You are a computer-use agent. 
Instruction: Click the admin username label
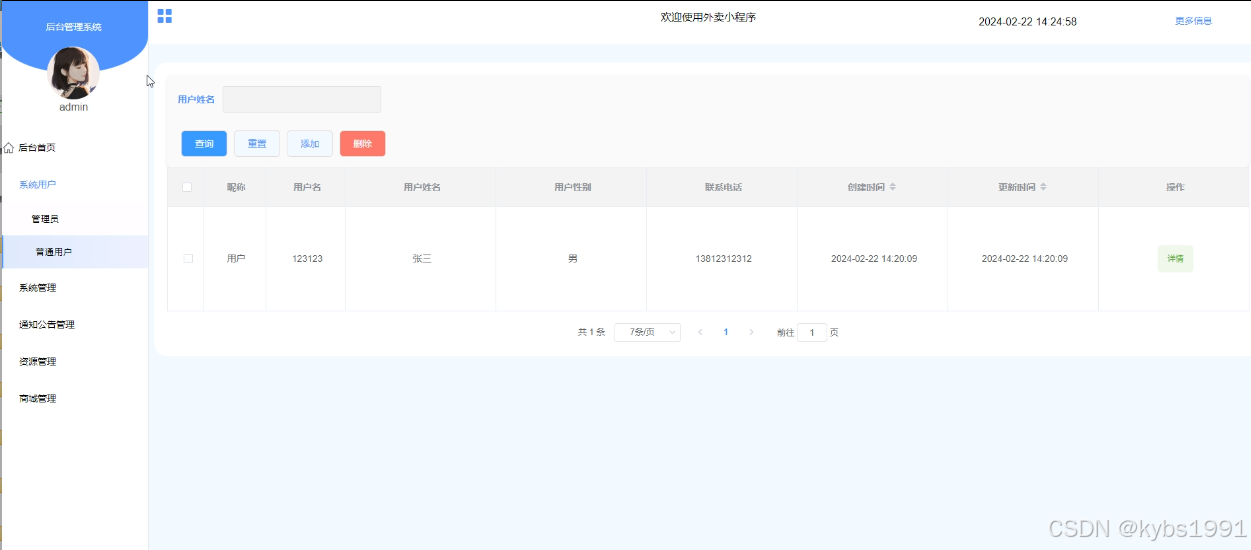(x=73, y=107)
